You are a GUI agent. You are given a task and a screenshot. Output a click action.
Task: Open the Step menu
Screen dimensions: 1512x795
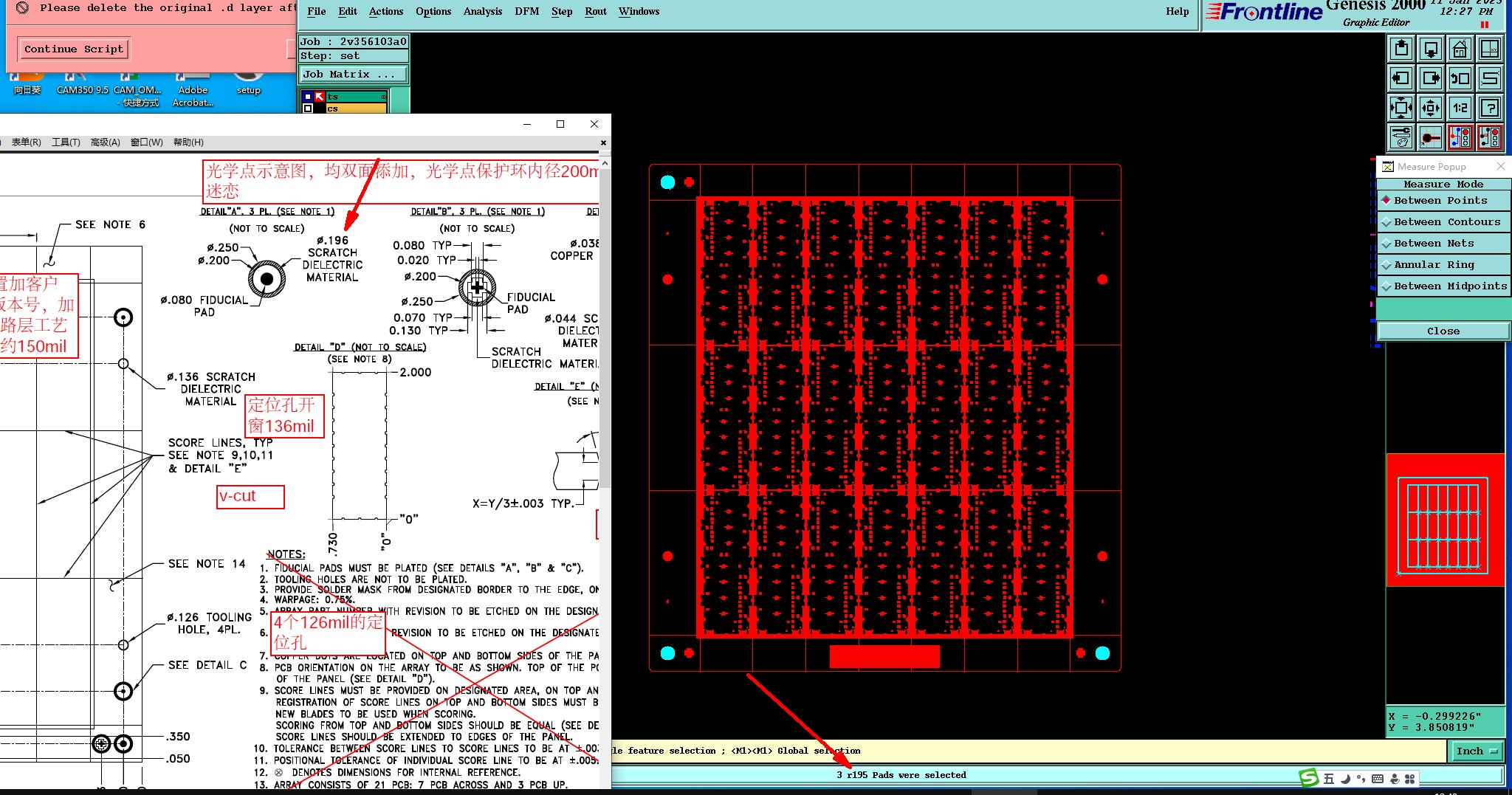point(562,12)
